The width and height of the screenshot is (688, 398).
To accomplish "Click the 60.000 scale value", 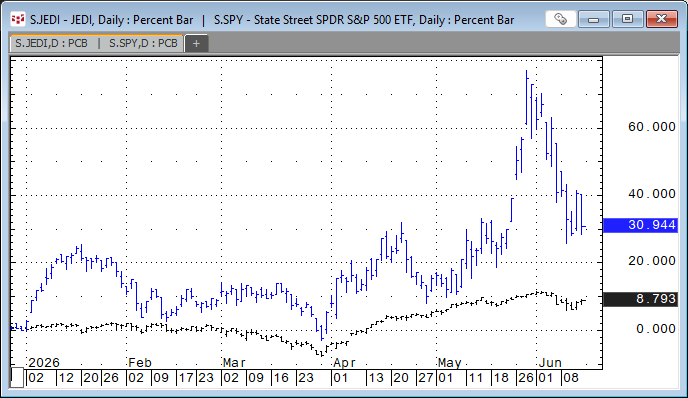I will (x=652, y=127).
